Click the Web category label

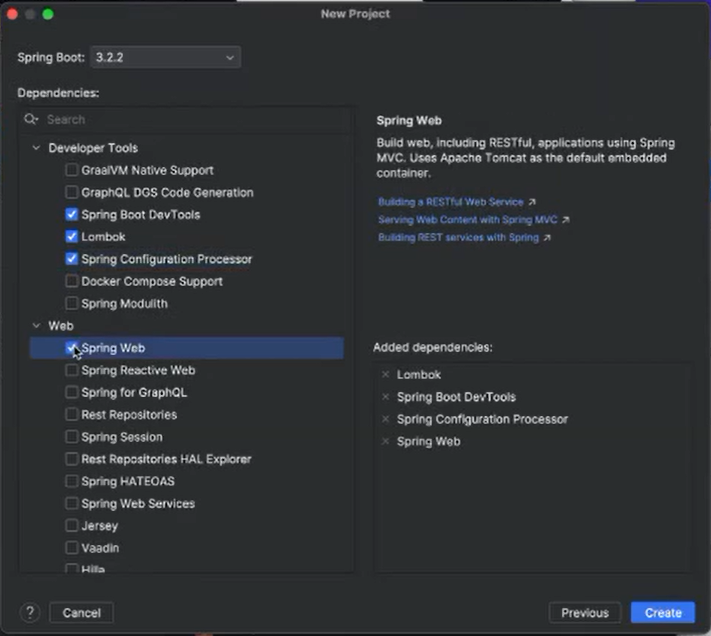[x=61, y=325]
